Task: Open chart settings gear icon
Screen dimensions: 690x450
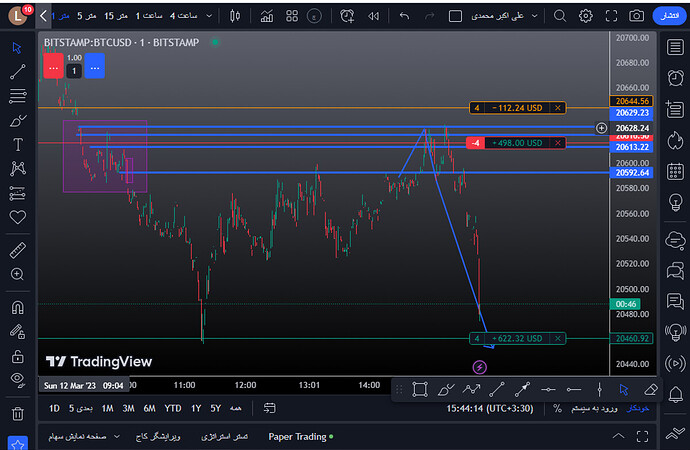Action: coord(585,16)
